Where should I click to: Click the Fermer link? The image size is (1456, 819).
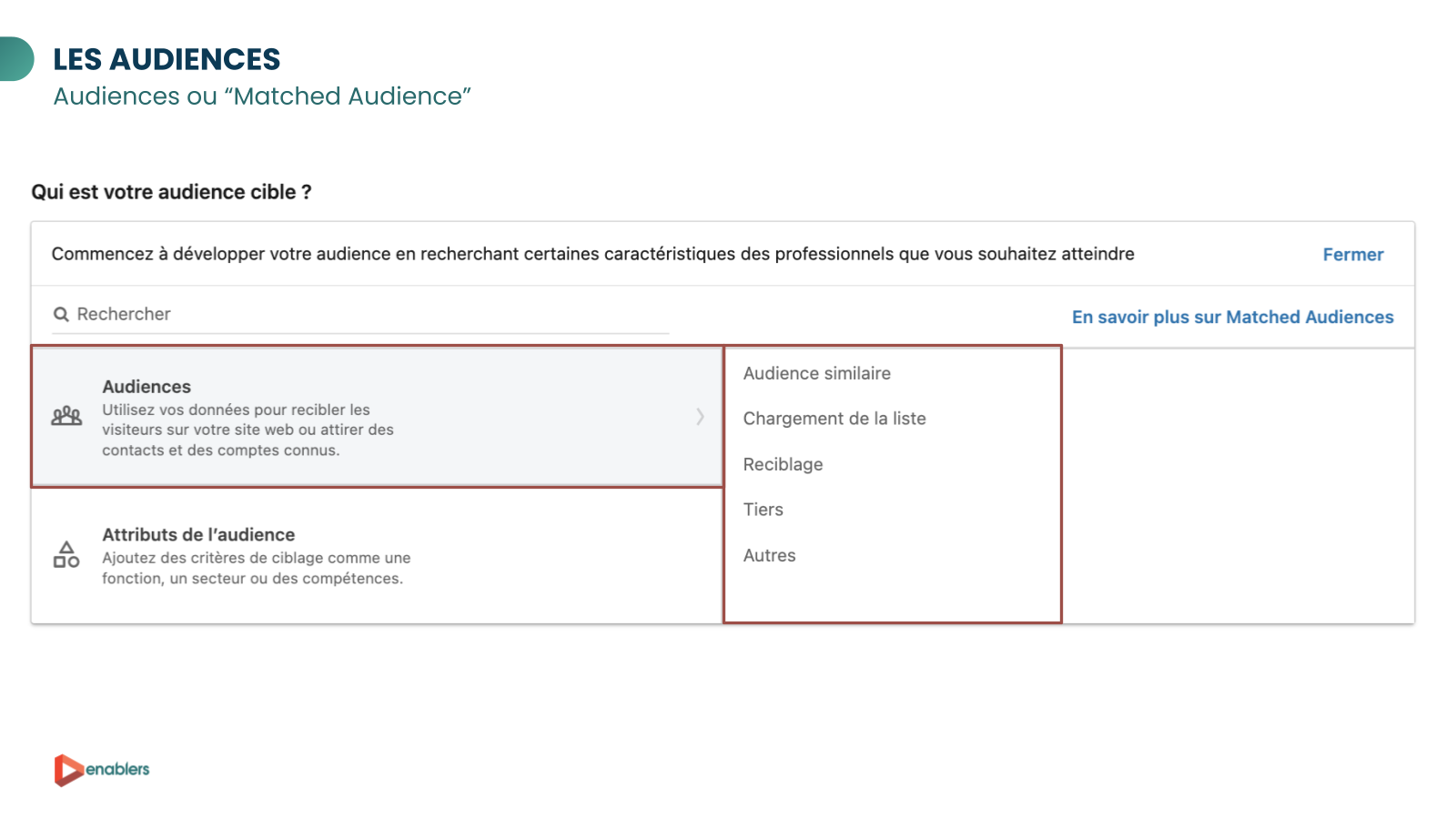click(x=1352, y=255)
